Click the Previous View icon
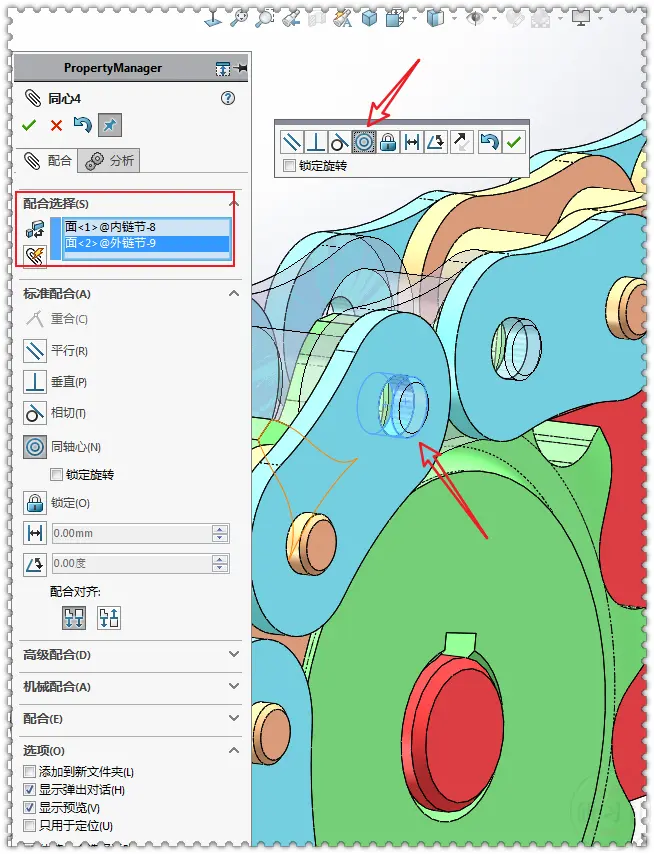 tap(291, 19)
